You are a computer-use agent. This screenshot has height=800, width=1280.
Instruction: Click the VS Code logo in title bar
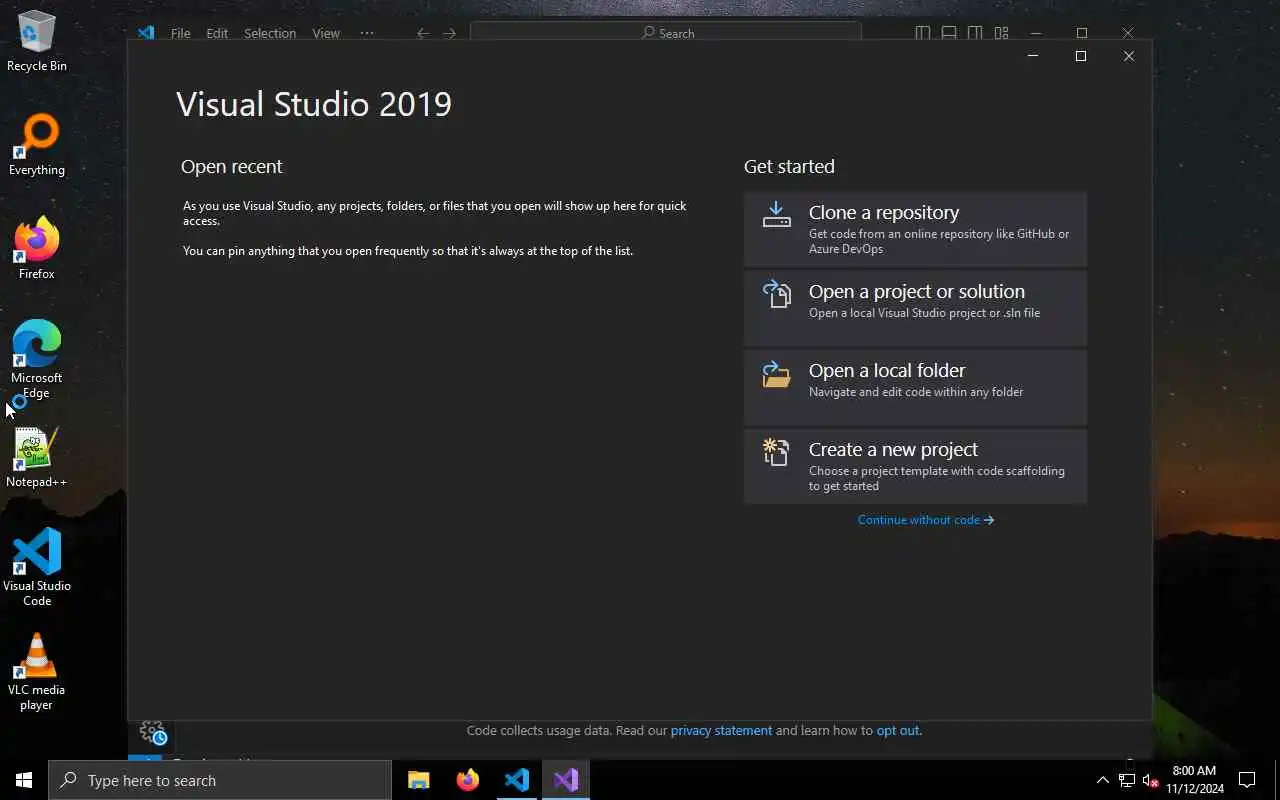coord(146,33)
